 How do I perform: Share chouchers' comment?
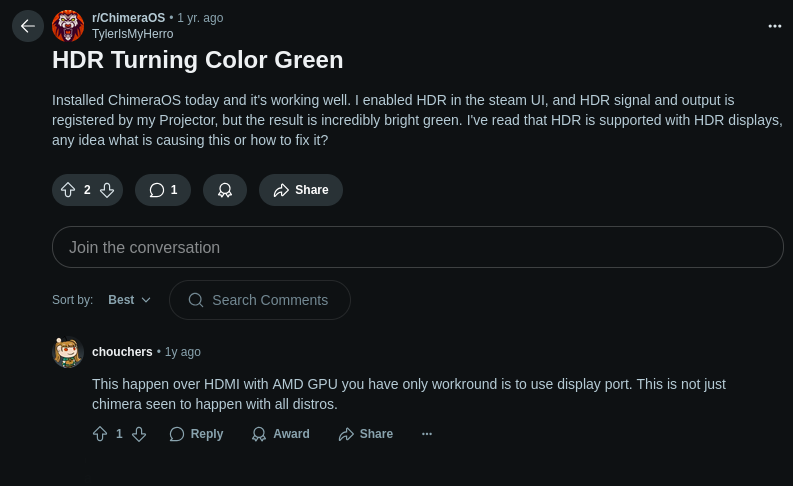[366, 434]
